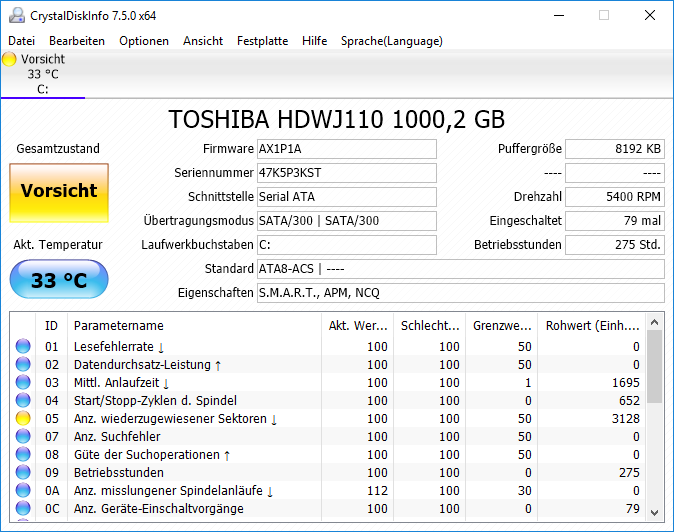
Task: Click the Parametername column header
Action: coord(194,326)
